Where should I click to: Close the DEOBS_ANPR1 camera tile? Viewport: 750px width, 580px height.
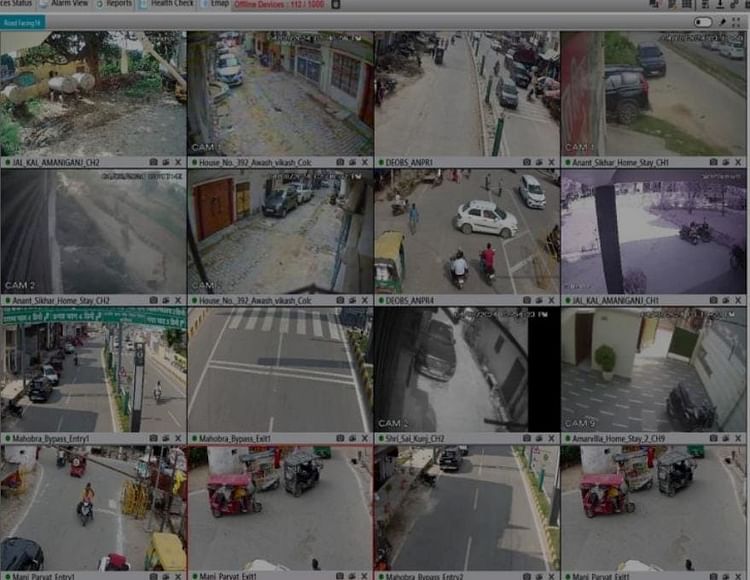(552, 161)
